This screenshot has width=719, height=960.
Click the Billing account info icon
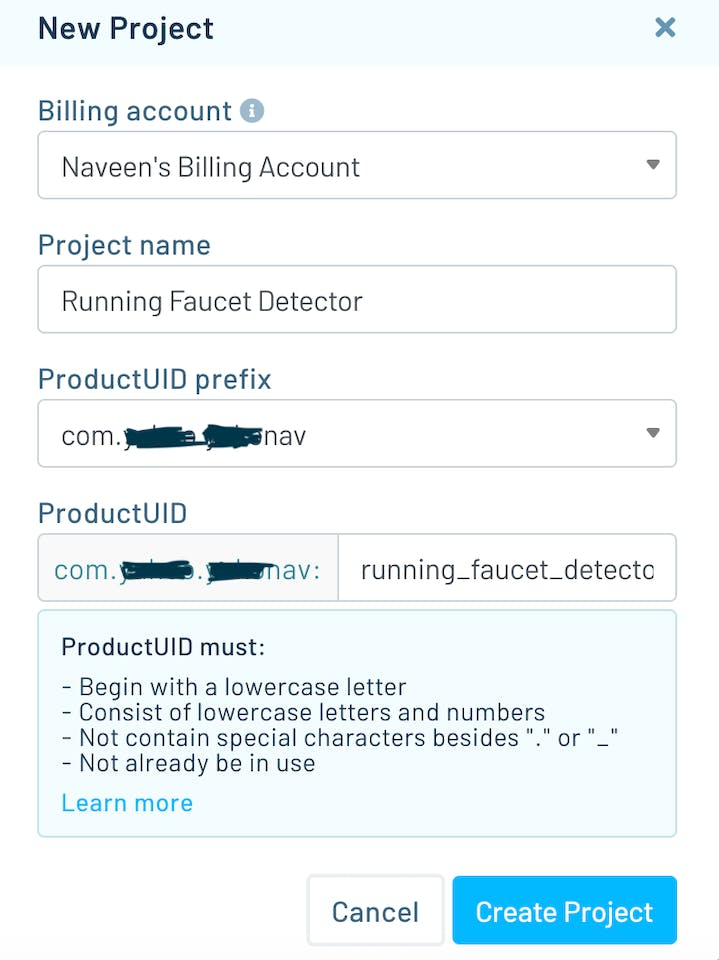click(x=253, y=110)
